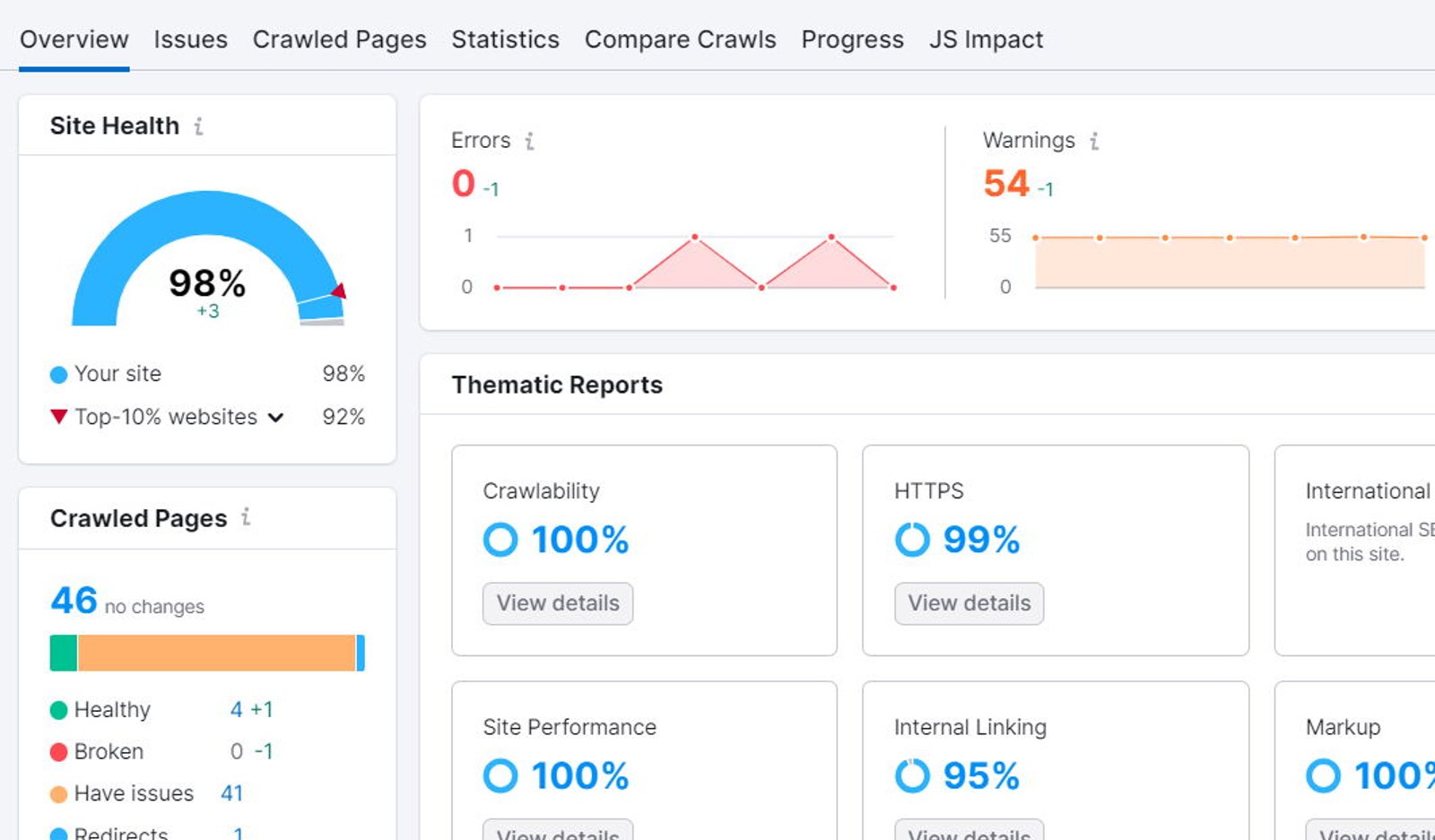Click the Site Performance 100% score
The image size is (1435, 840).
coord(580,775)
